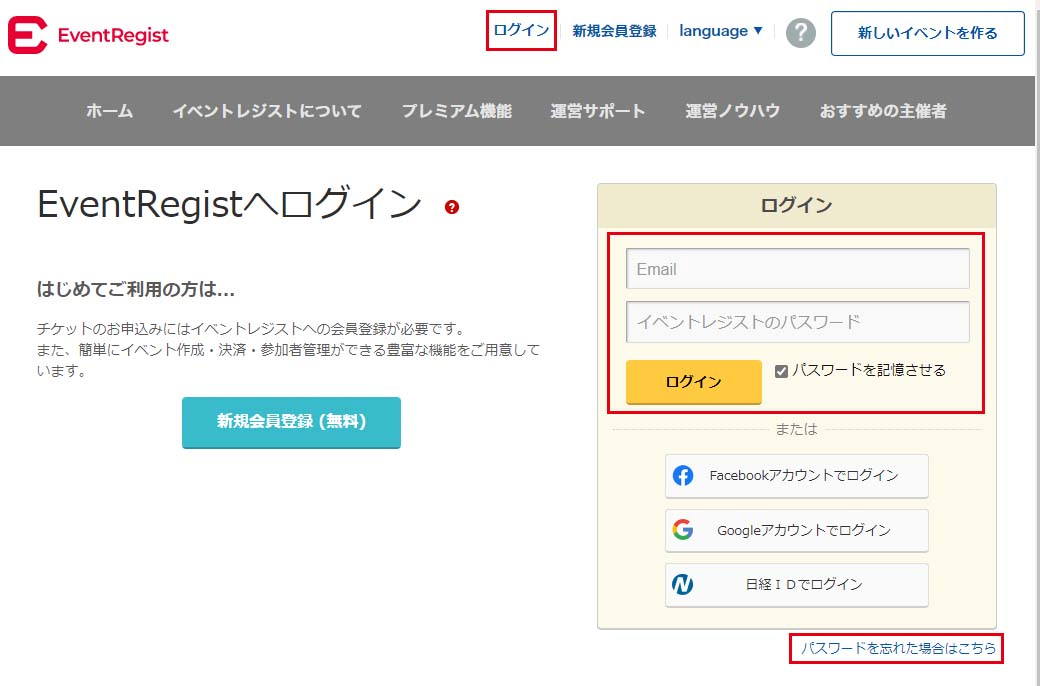The height and width of the screenshot is (686, 1040).
Task: Open the gray help question mark icon
Action: [801, 33]
